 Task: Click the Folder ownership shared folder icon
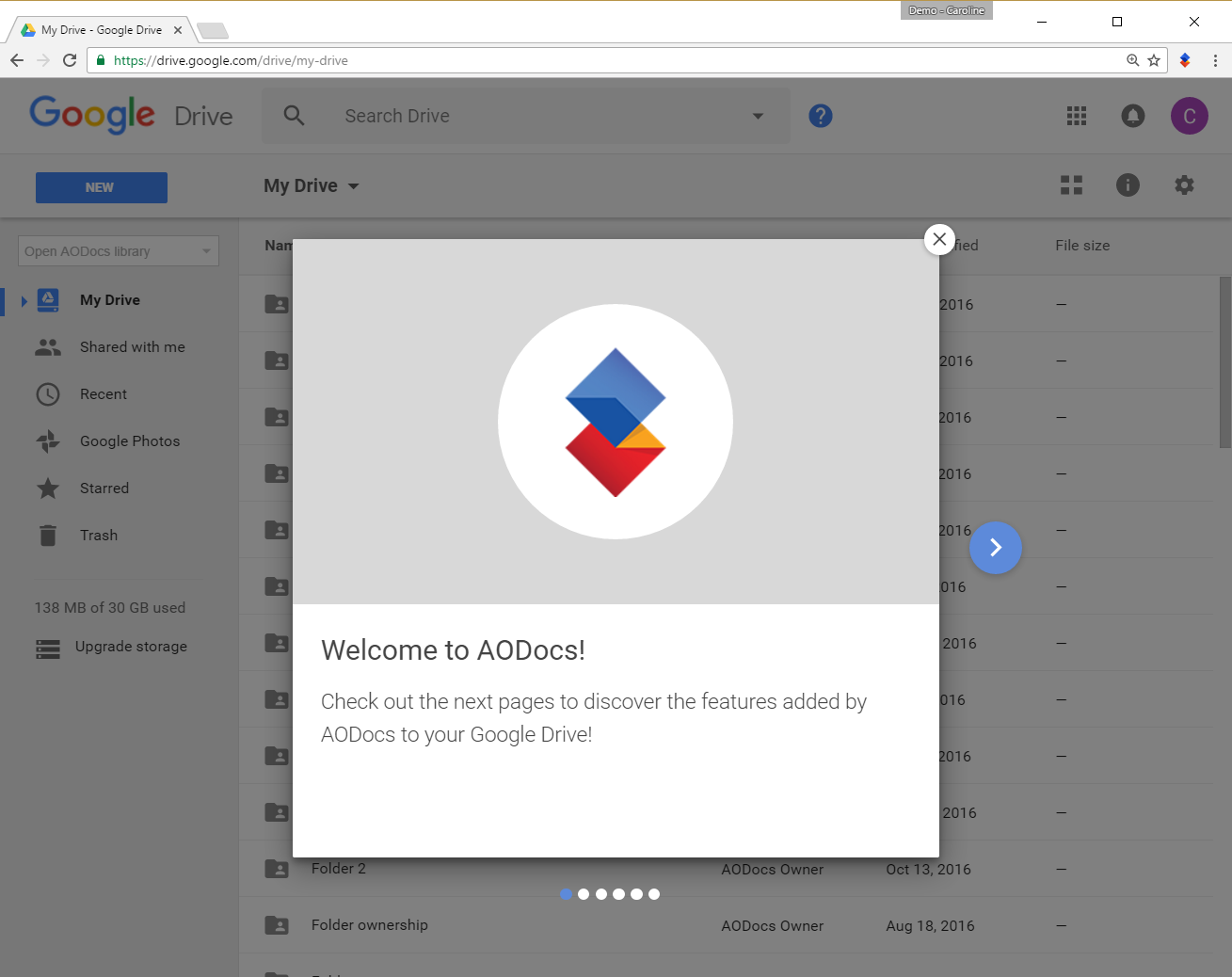point(277,925)
